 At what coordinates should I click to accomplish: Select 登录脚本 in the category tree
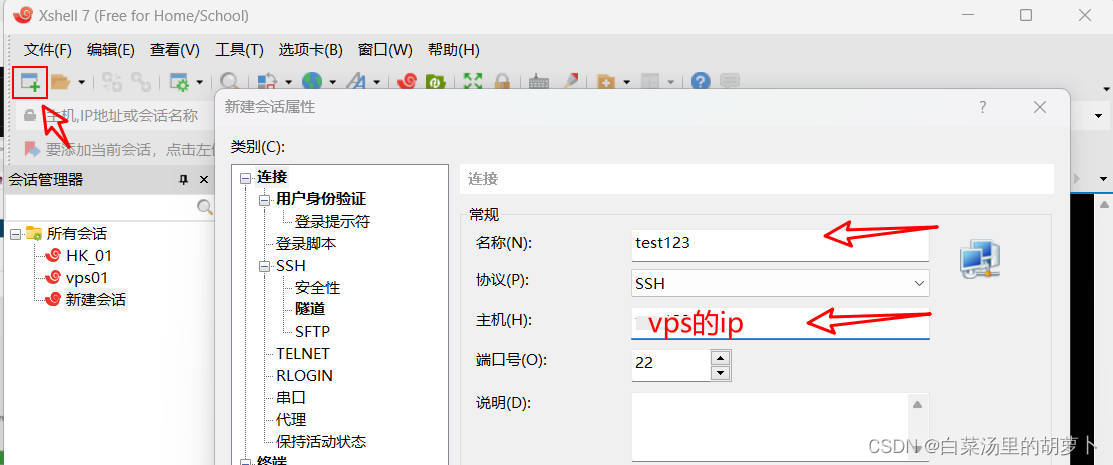pyautogui.click(x=306, y=244)
